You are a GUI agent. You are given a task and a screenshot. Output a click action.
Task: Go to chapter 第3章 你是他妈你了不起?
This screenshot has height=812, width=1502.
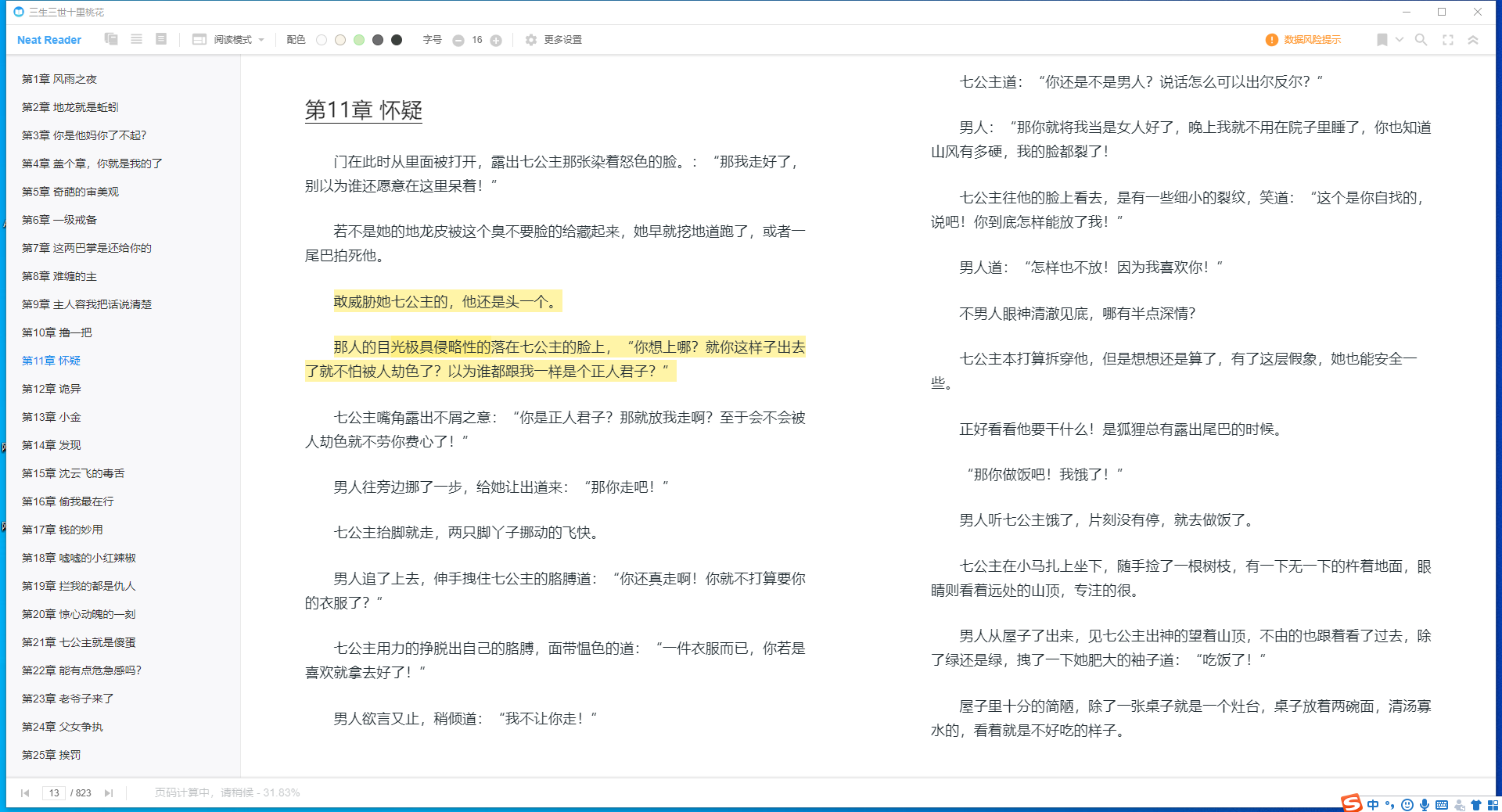click(84, 135)
